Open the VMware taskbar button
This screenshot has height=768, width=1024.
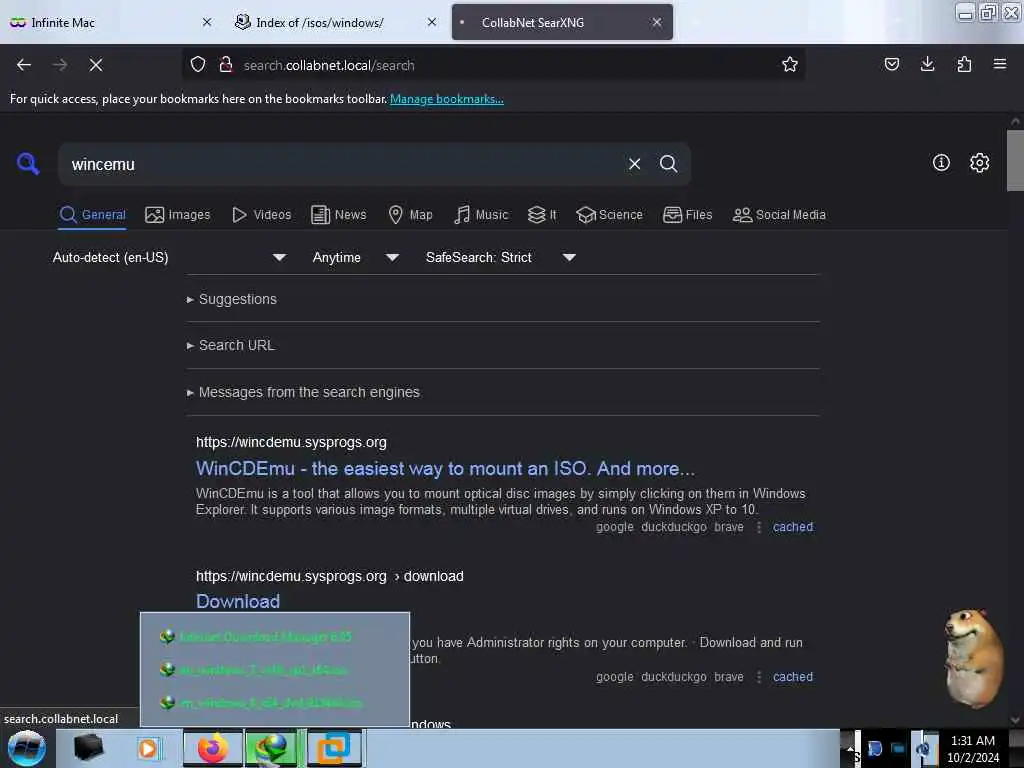click(334, 748)
